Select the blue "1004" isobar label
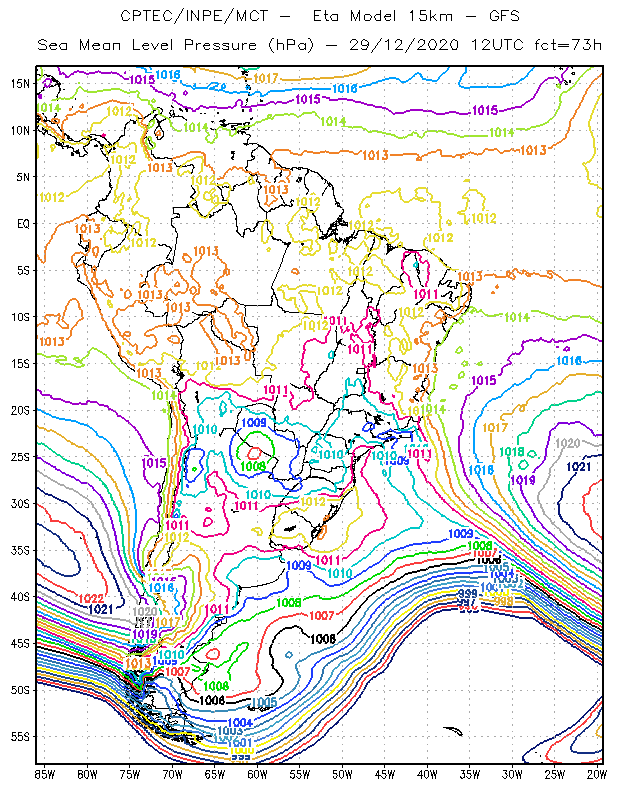This screenshot has height=800, width=618. coord(239,722)
